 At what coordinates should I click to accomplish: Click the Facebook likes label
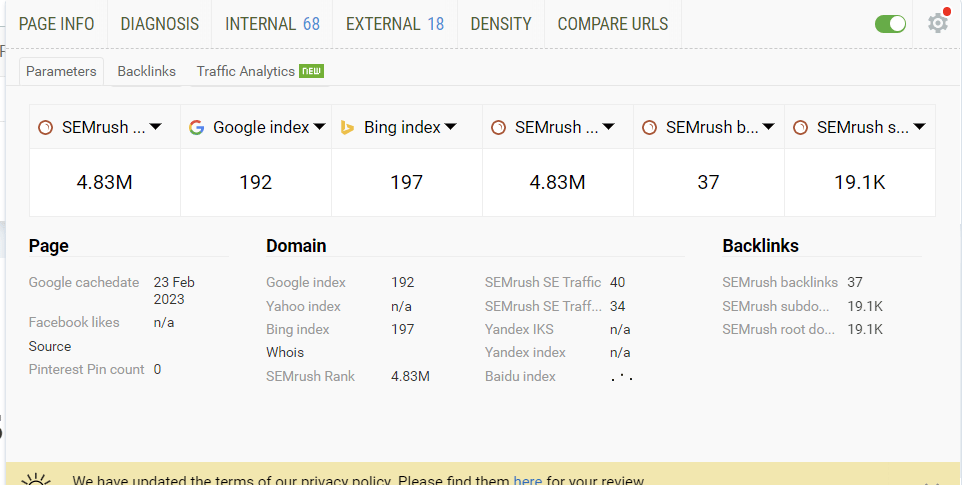point(74,323)
